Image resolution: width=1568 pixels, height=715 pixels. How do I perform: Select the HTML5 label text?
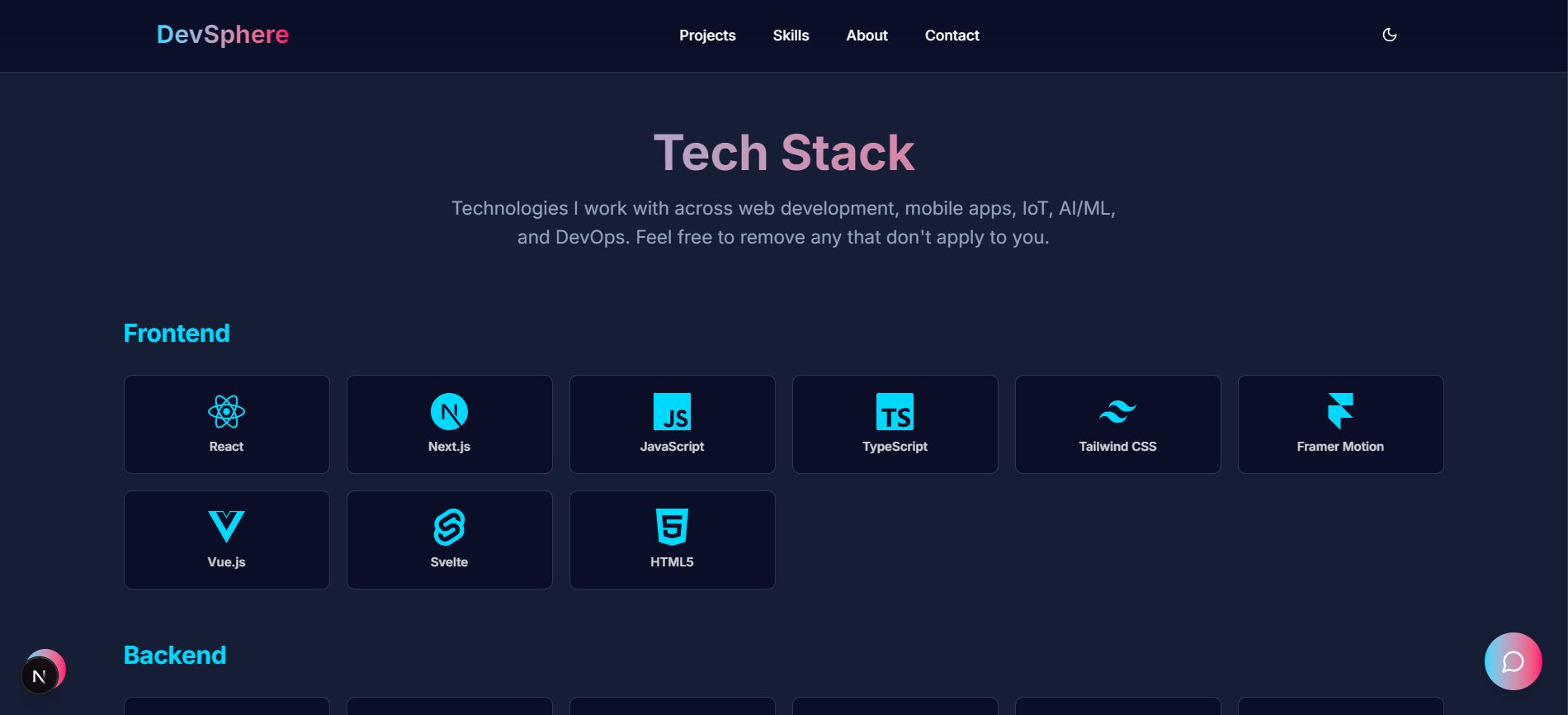click(x=672, y=562)
